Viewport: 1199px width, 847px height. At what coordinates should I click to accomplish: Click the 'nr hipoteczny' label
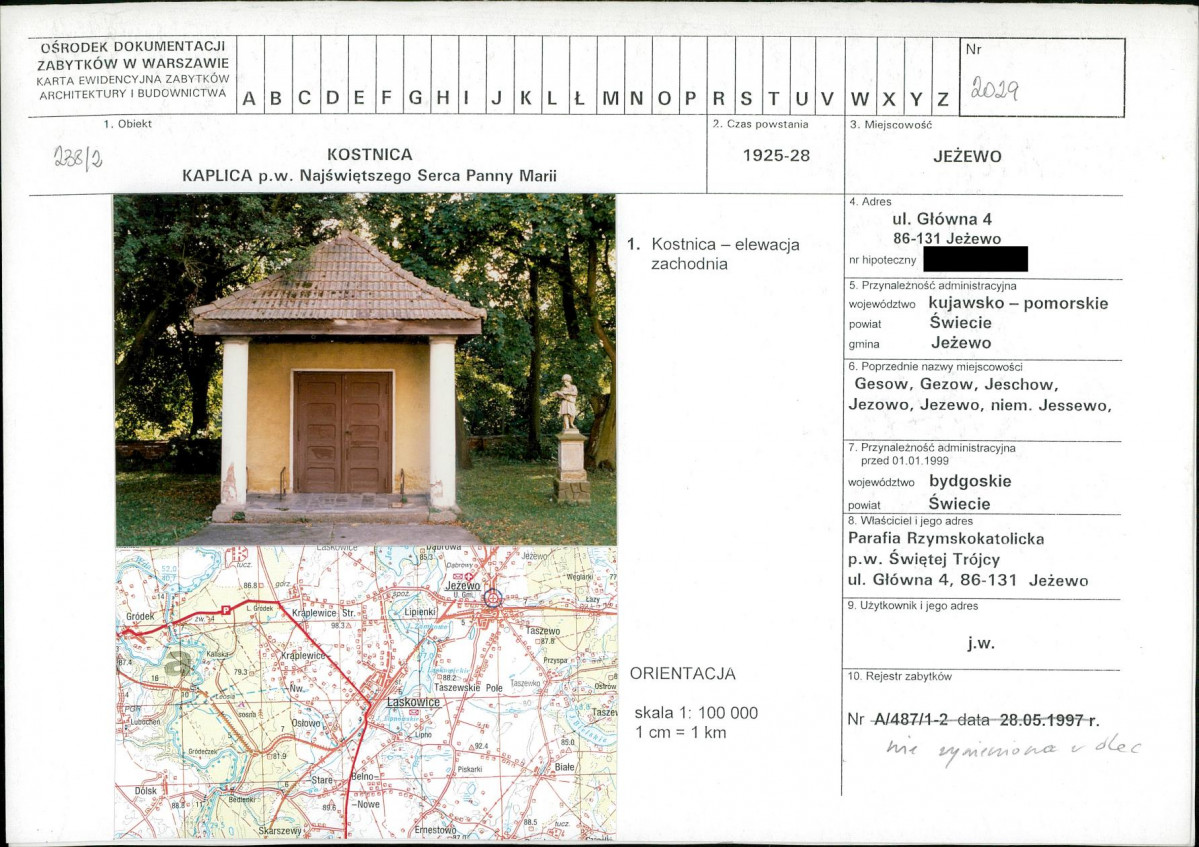[x=882, y=261]
